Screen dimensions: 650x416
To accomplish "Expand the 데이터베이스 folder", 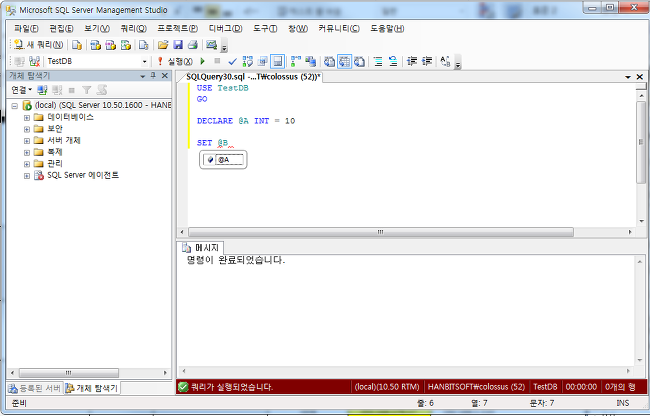I will [27, 118].
